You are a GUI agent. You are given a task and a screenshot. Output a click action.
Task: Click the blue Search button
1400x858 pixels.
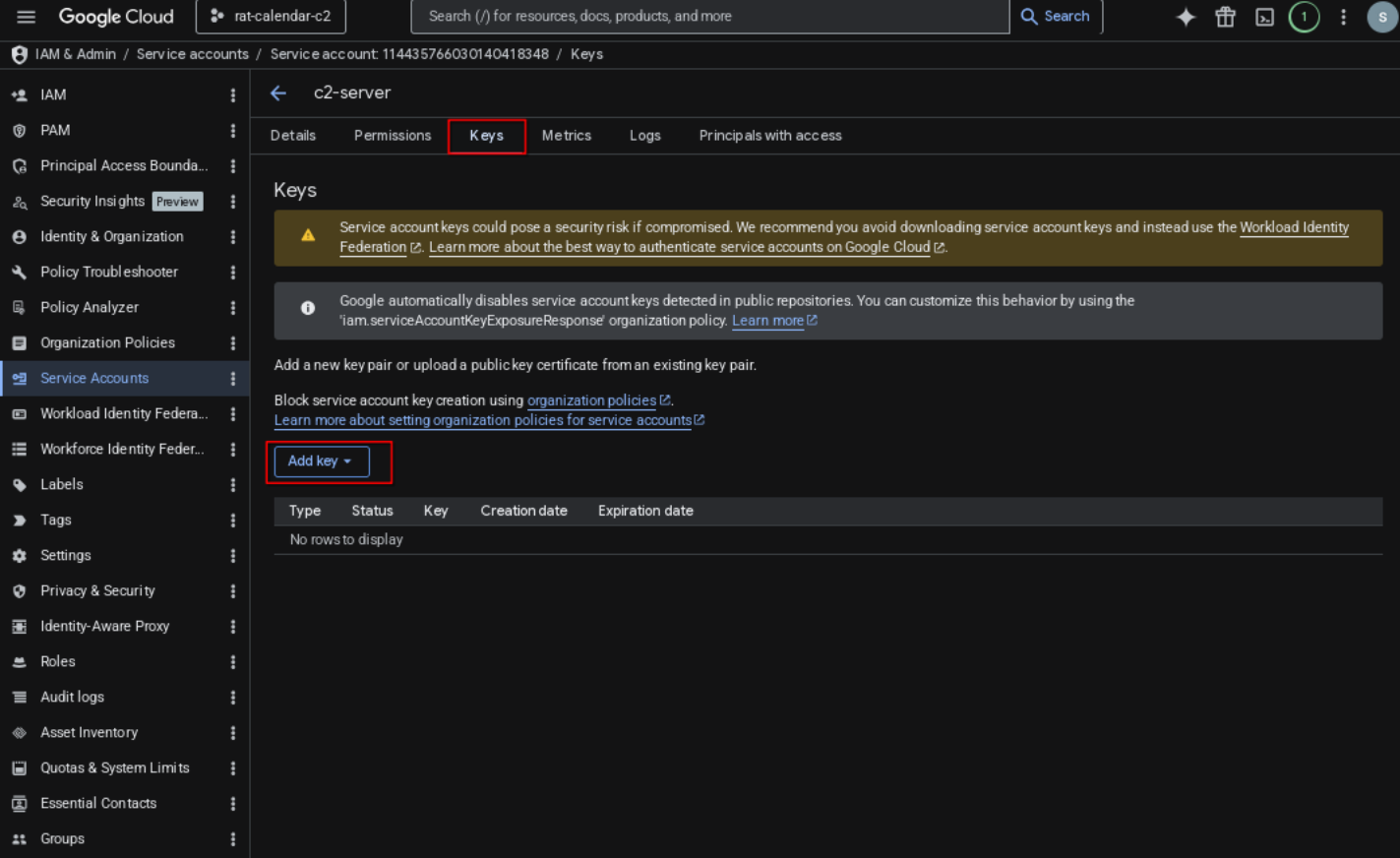click(x=1056, y=17)
